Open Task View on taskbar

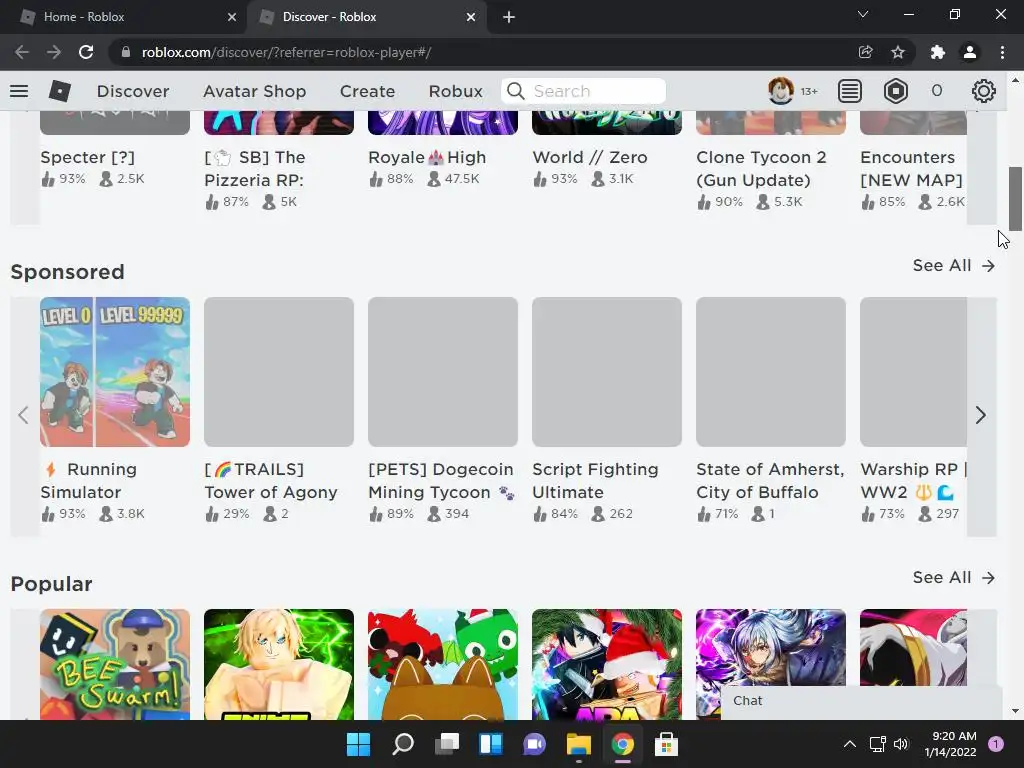pos(447,744)
